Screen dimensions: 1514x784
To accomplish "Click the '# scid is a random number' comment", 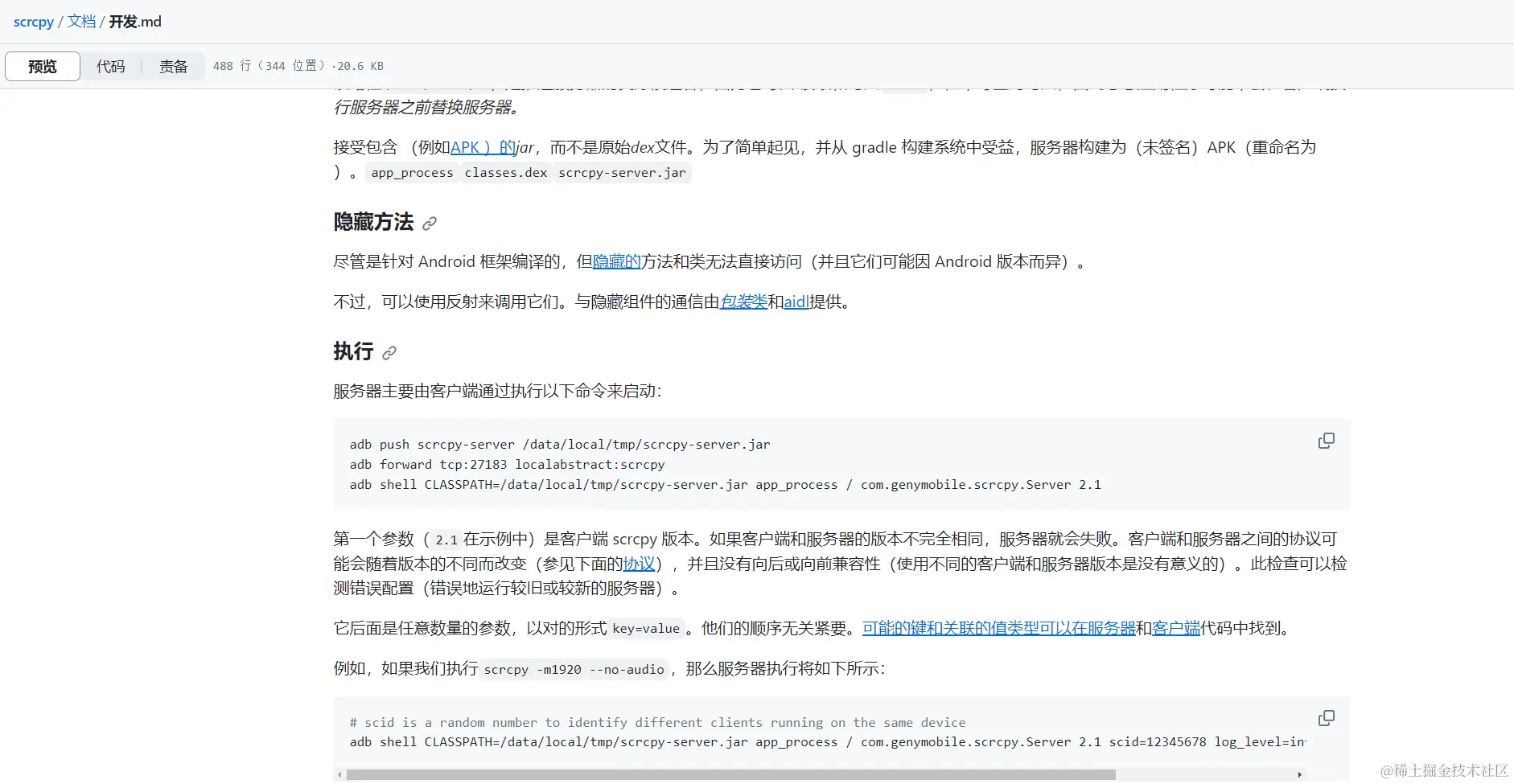I will 657,722.
